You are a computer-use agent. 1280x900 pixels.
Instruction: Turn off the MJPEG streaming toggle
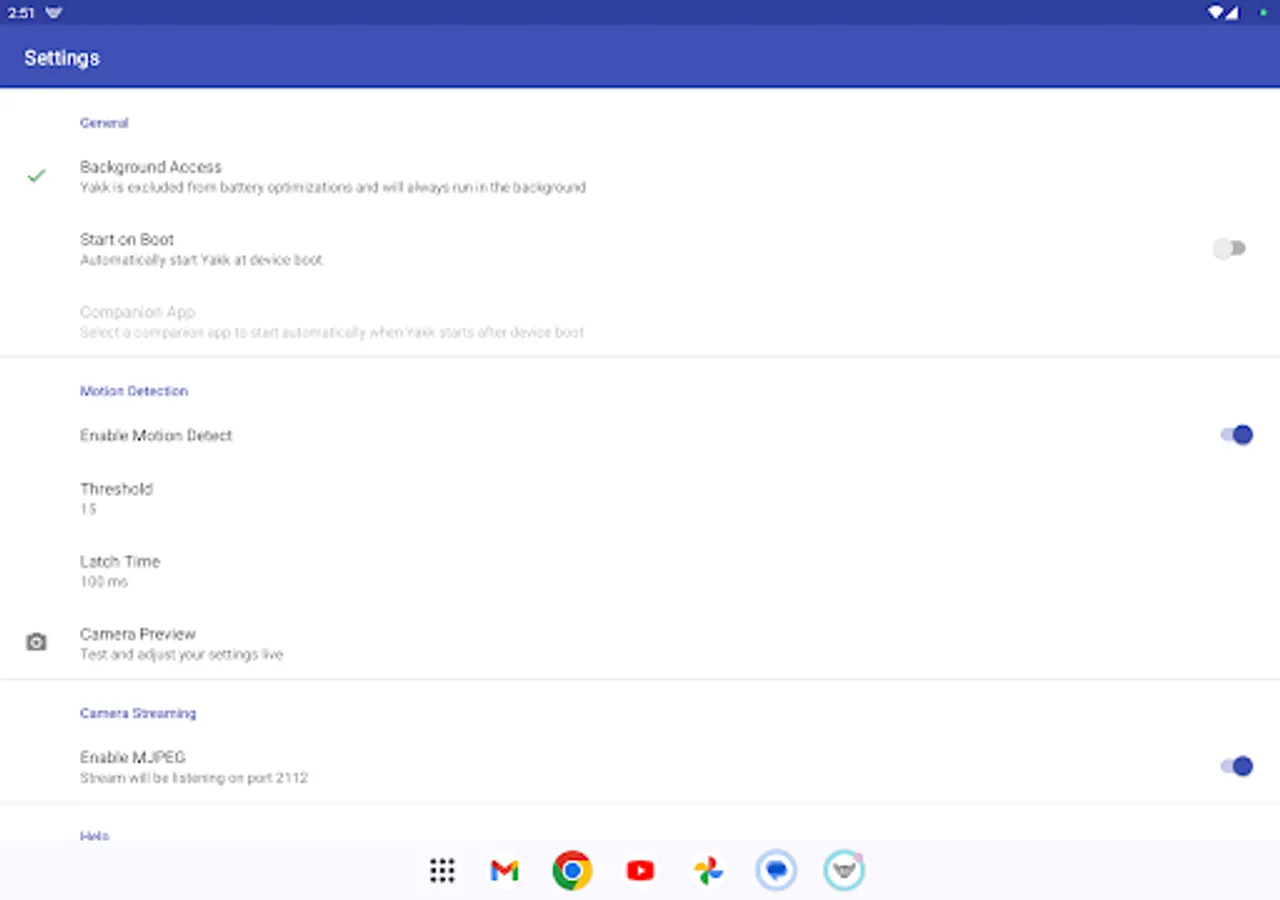(x=1238, y=766)
